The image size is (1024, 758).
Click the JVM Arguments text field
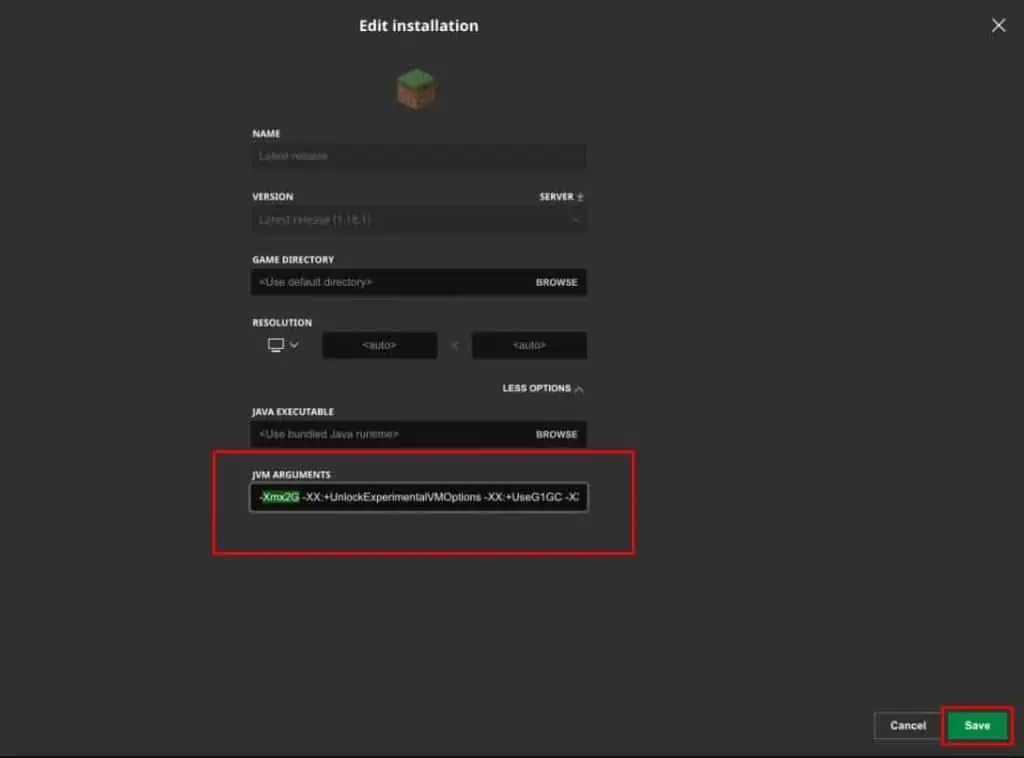point(440,498)
